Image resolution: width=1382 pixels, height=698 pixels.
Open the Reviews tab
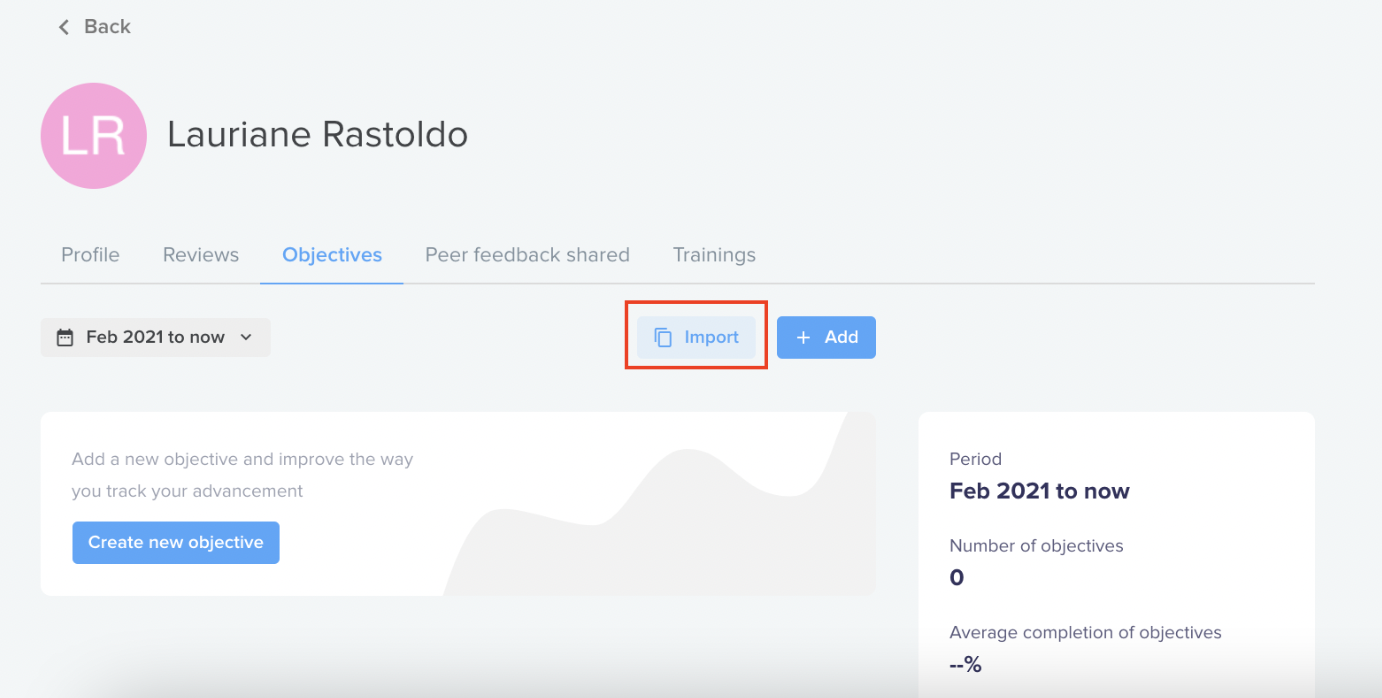201,255
